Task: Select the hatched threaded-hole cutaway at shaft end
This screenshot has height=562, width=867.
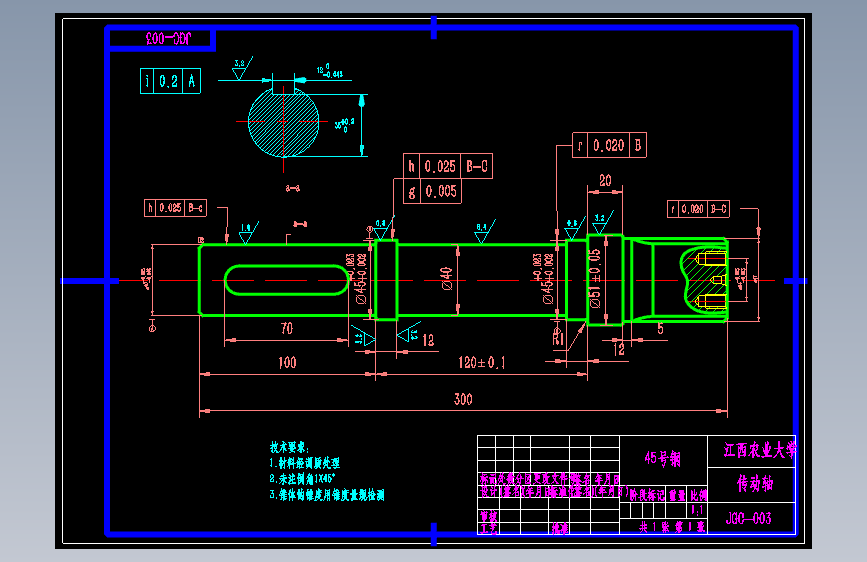Action: (703, 280)
